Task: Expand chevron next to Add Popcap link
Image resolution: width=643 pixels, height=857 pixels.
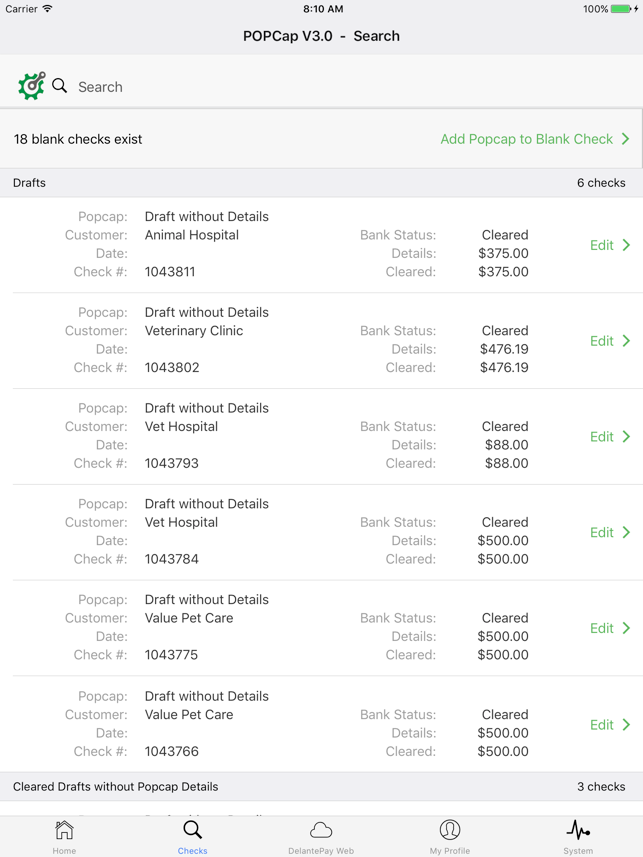Action: pos(626,139)
